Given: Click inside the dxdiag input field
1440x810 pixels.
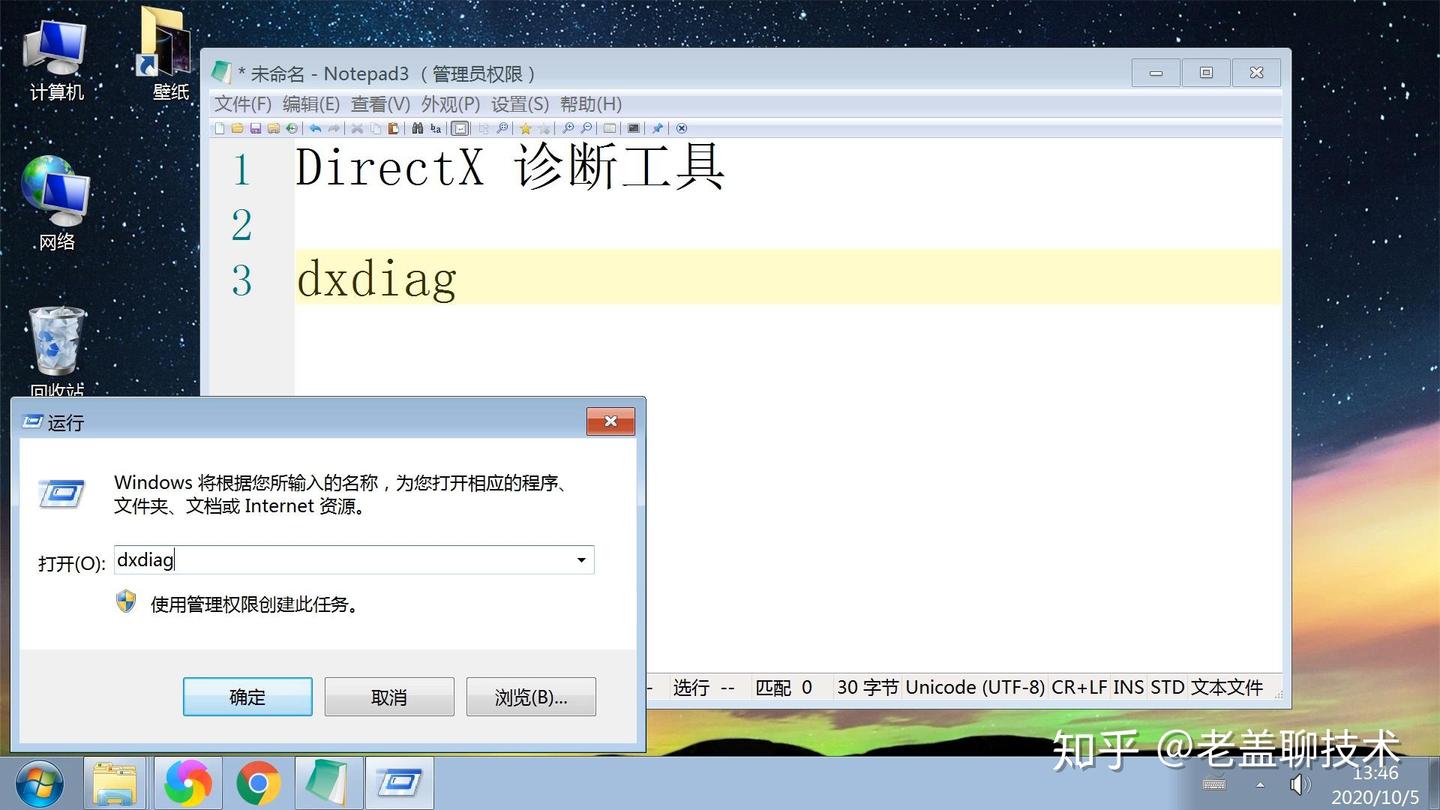Looking at the screenshot, I should point(300,560).
